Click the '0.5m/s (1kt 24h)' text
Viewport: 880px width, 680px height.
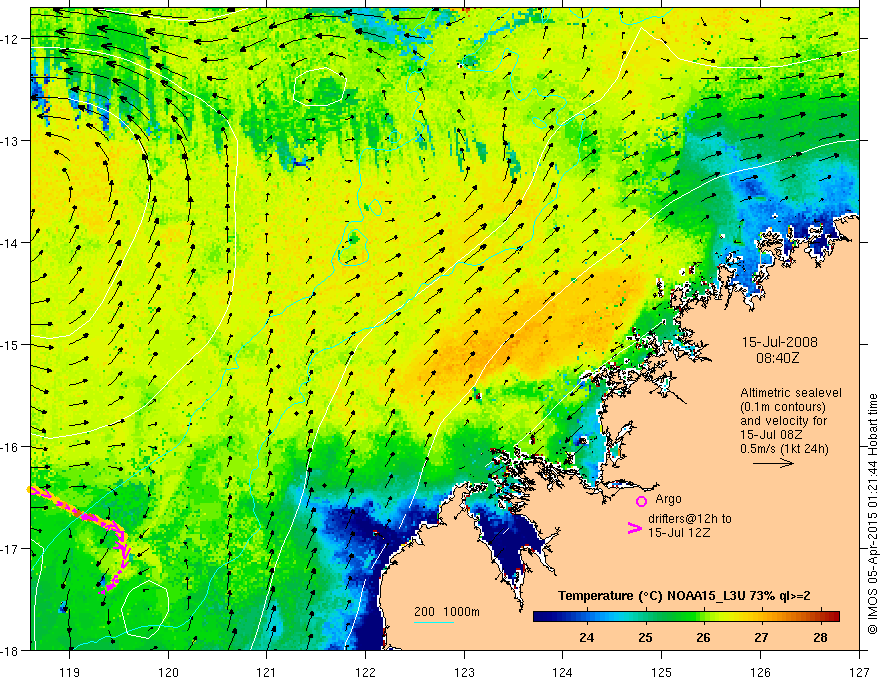pos(784,449)
